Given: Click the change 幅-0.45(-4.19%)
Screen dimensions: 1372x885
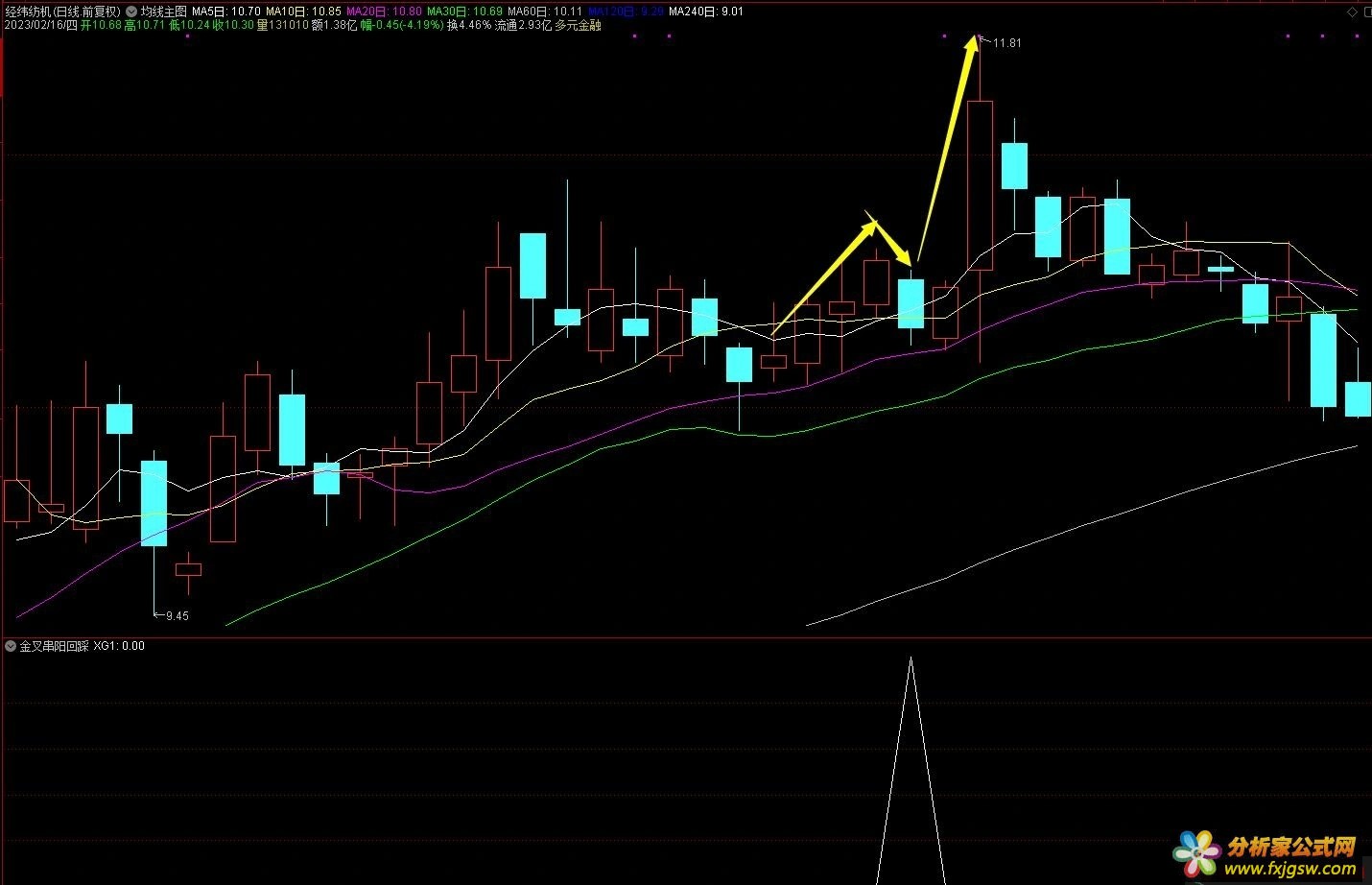Looking at the screenshot, I should (x=402, y=25).
